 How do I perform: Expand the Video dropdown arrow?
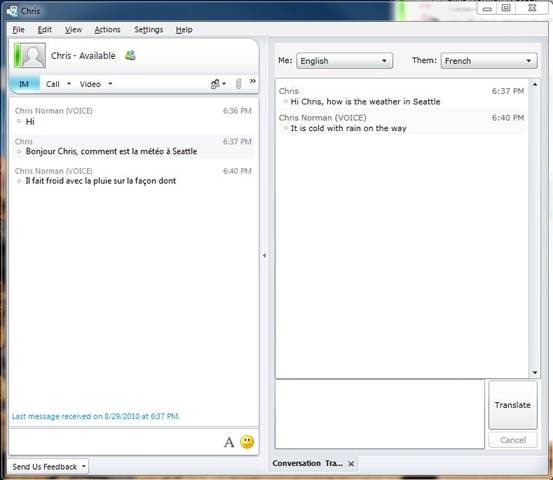click(110, 84)
